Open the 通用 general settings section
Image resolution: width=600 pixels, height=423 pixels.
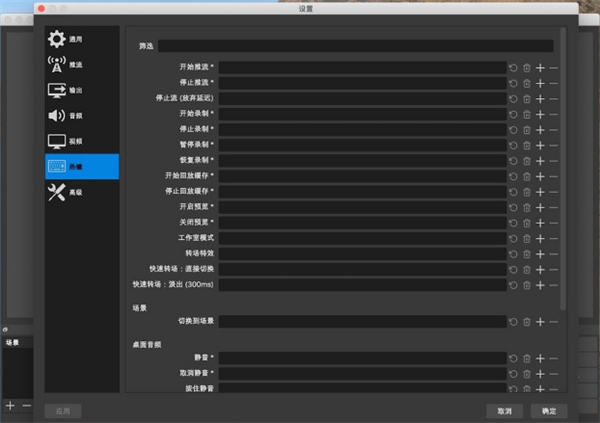point(82,40)
